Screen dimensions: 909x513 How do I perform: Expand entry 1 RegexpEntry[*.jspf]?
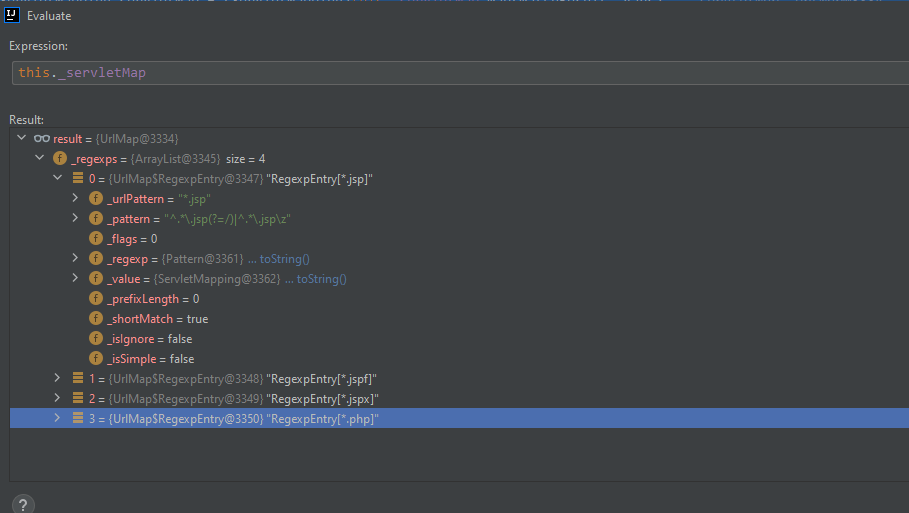pyautogui.click(x=57, y=378)
